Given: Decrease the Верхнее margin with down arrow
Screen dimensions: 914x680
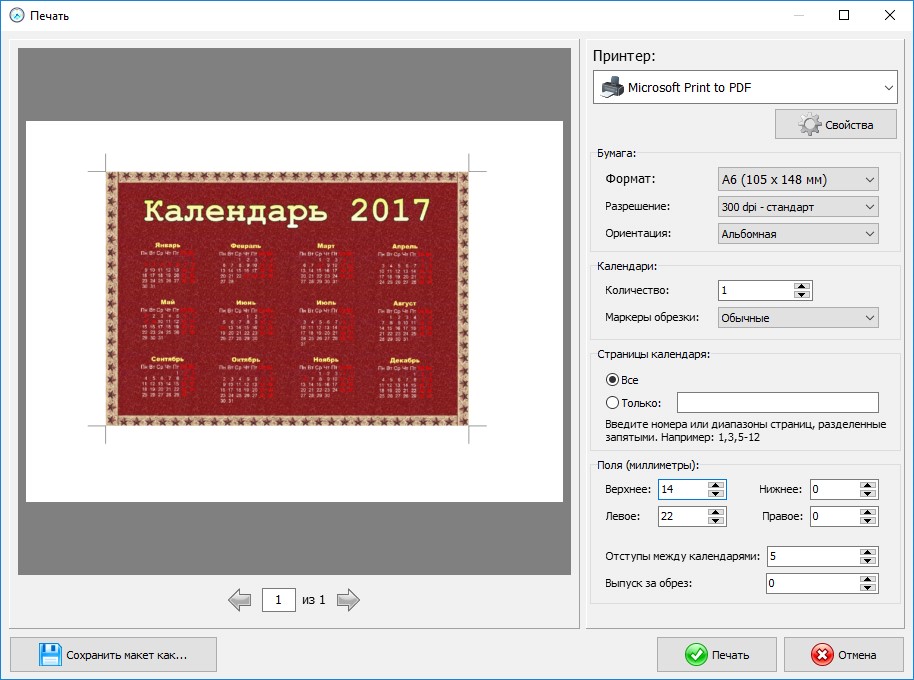Looking at the screenshot, I should [715, 494].
